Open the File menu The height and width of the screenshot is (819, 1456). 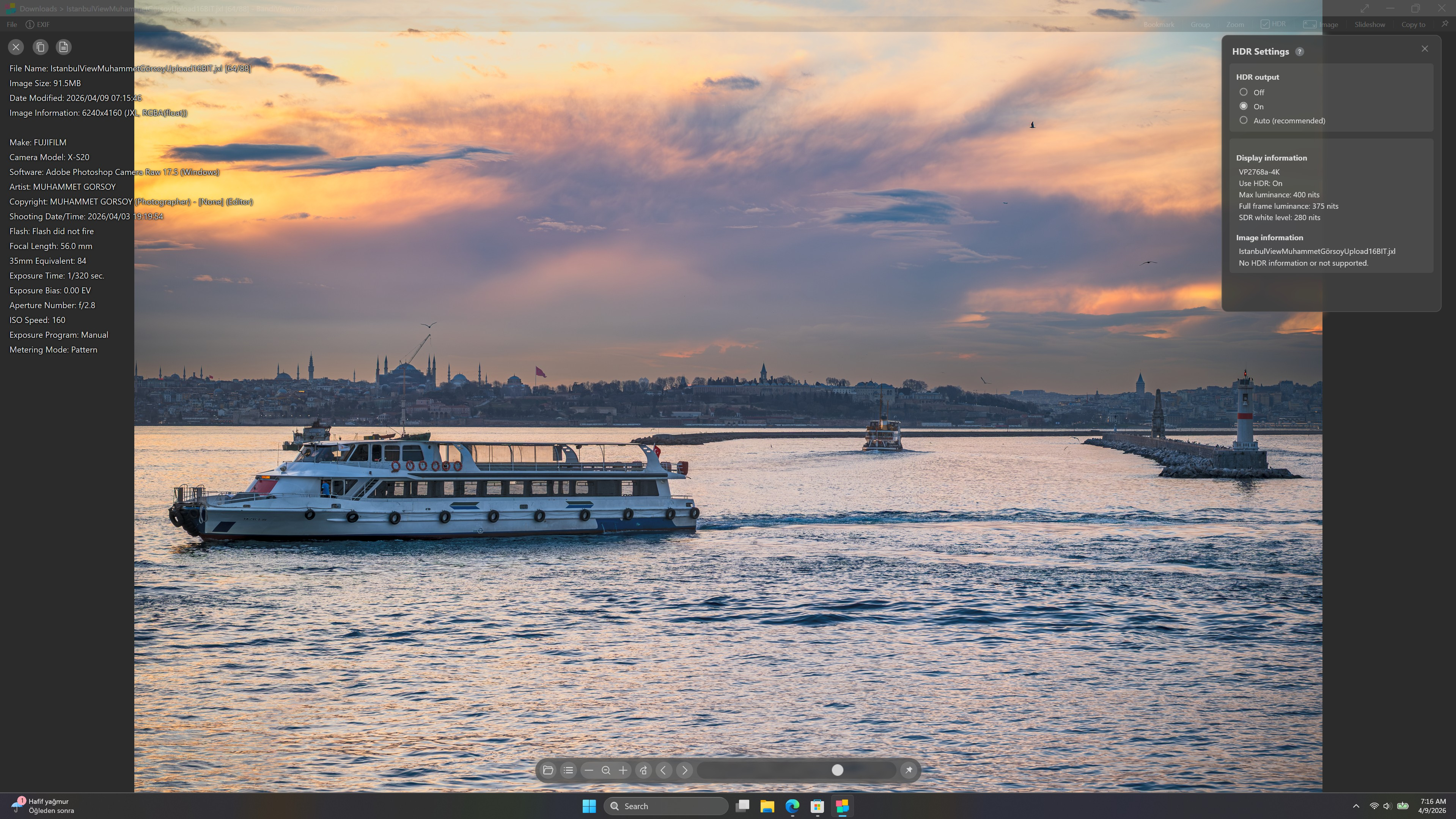[x=12, y=24]
